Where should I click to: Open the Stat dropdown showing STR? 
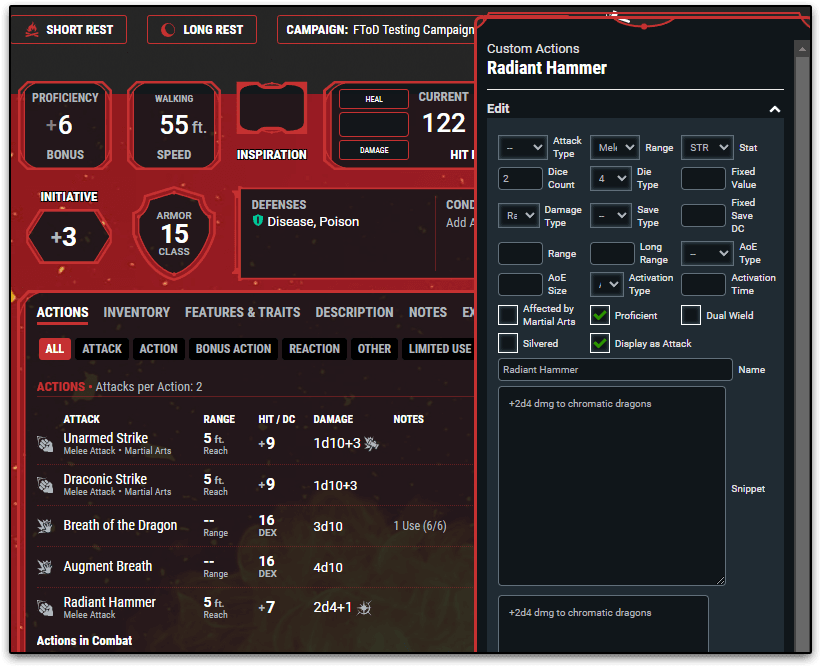[x=707, y=148]
